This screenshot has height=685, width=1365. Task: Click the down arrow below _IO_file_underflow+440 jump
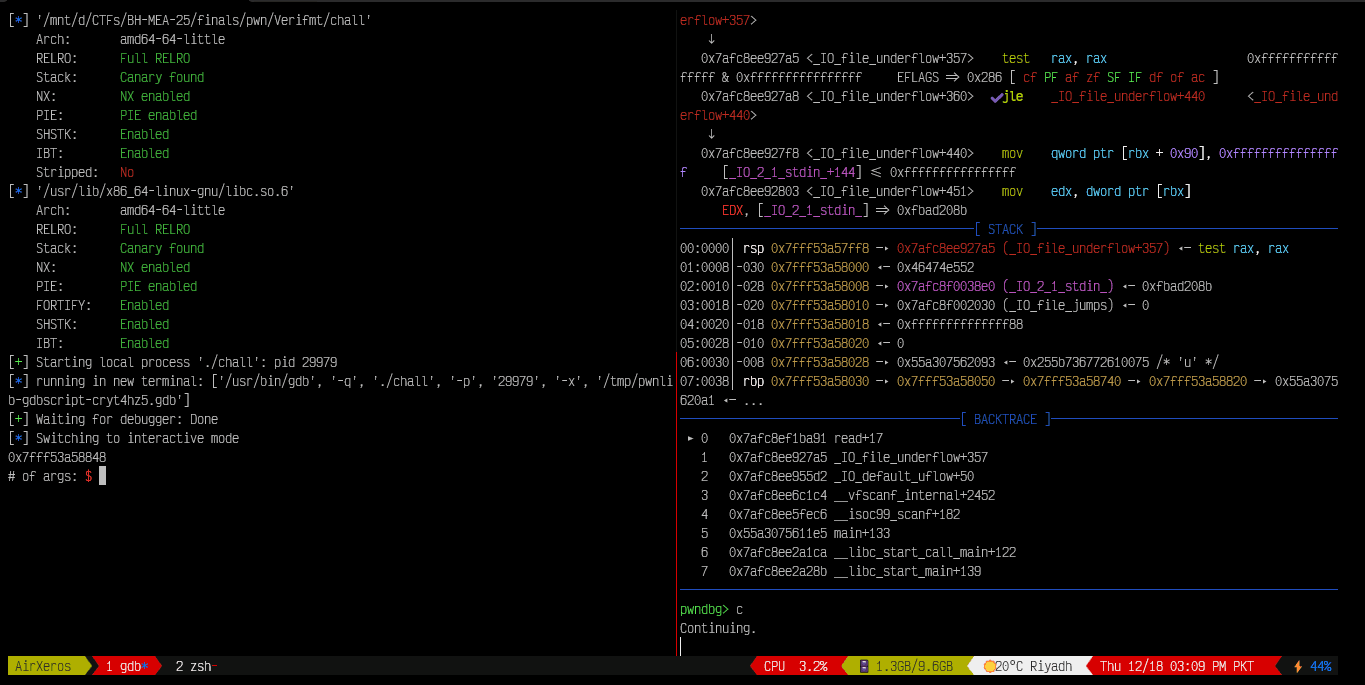pyautogui.click(x=711, y=134)
